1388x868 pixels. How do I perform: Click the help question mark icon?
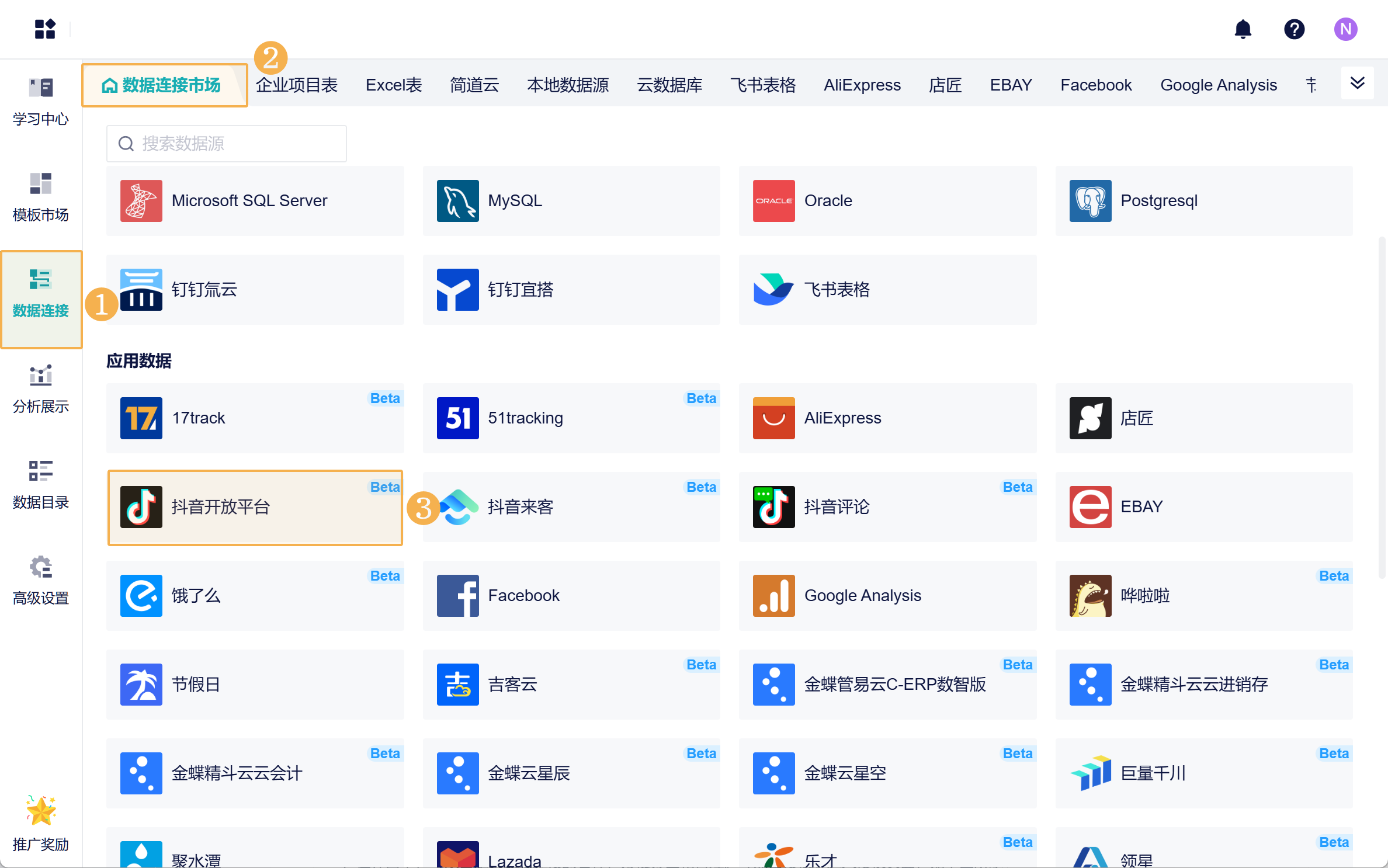coord(1294,29)
